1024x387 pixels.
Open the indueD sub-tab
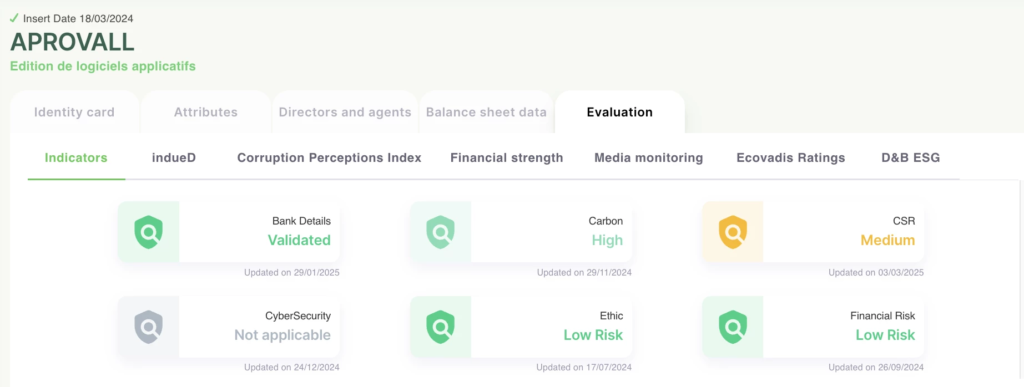tap(172, 158)
